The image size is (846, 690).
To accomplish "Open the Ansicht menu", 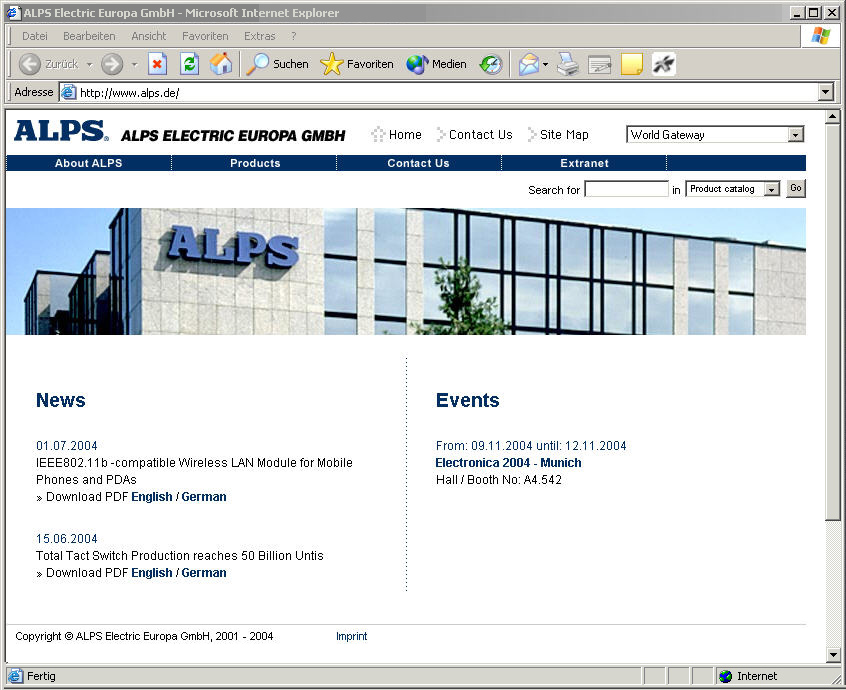I will (148, 36).
